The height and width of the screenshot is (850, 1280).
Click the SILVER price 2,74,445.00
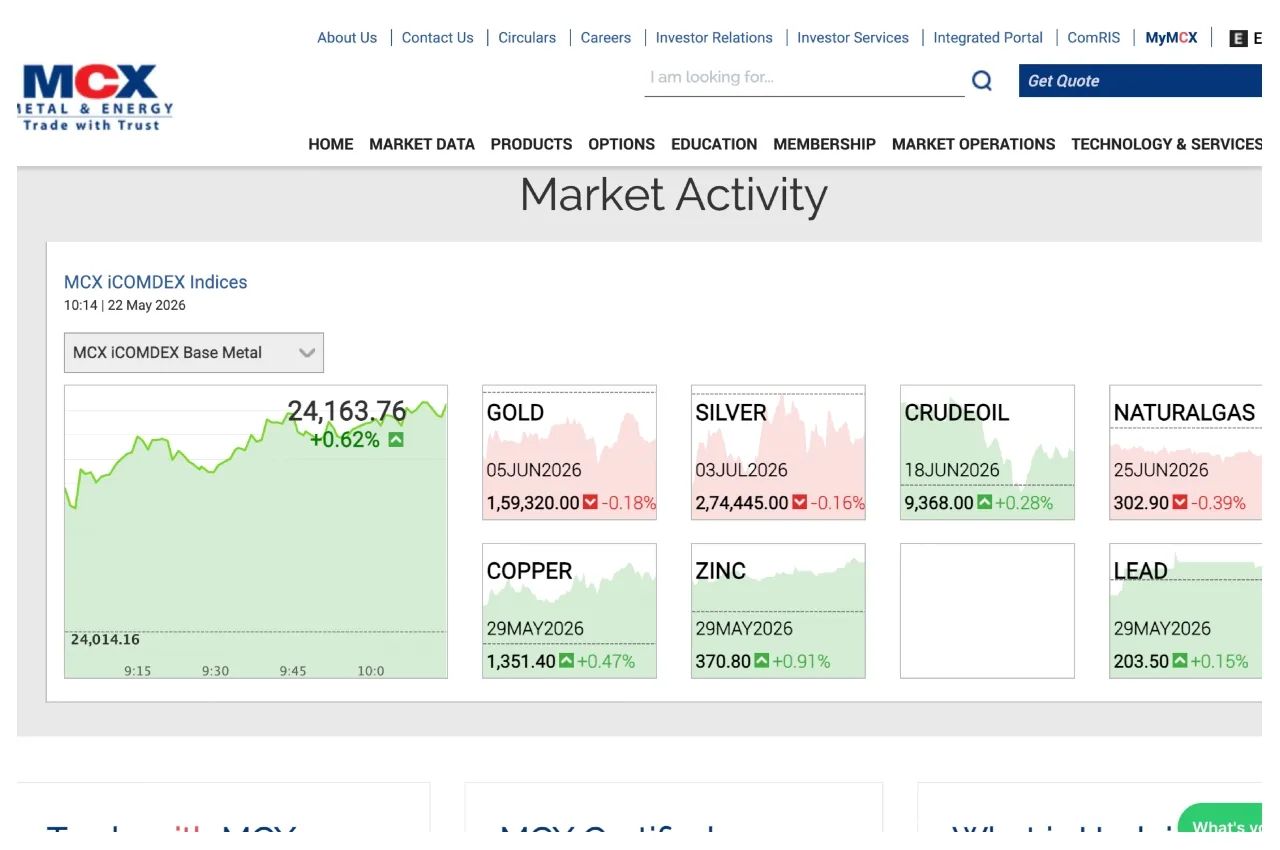click(742, 503)
